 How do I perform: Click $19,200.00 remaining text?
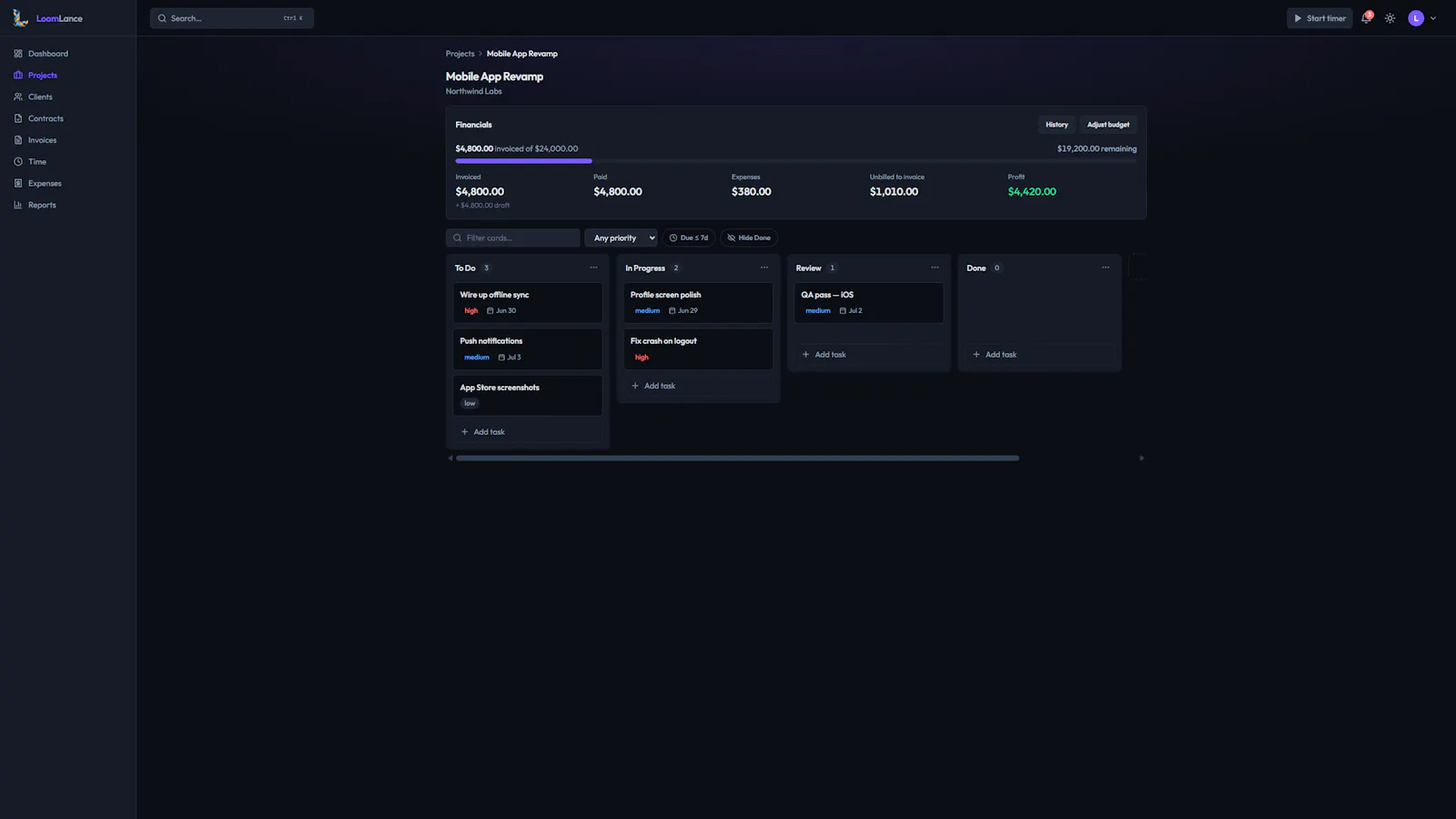(1097, 148)
